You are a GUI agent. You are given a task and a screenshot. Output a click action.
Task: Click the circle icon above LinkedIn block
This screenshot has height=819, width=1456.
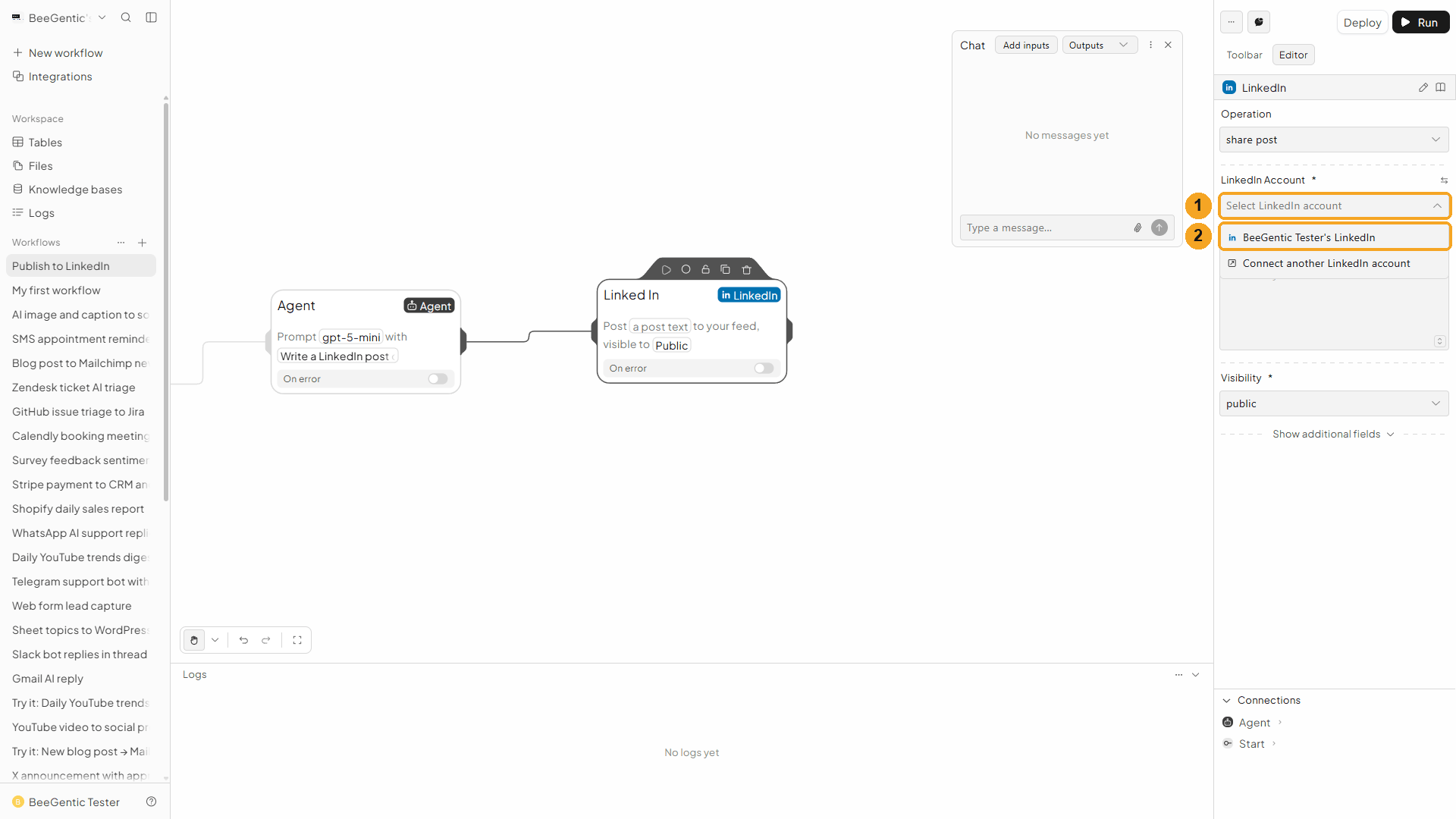tap(686, 270)
